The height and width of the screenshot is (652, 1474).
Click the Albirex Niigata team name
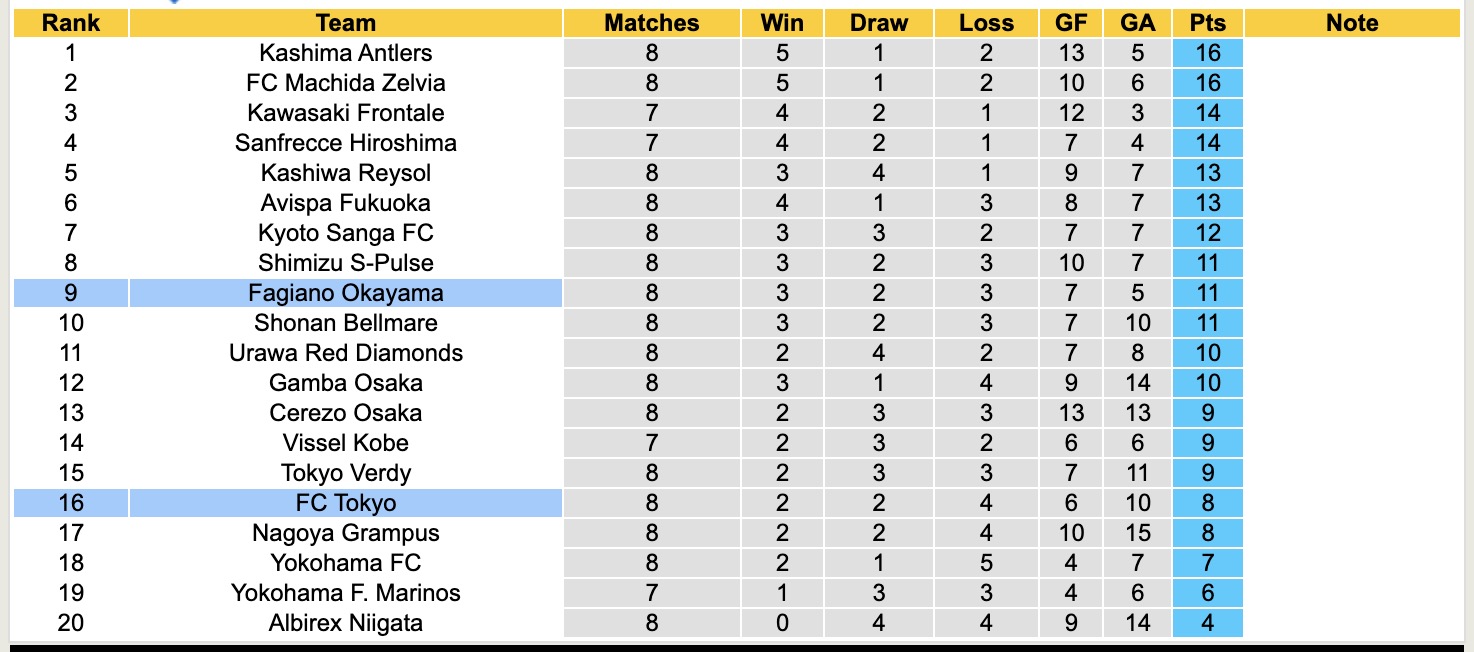[345, 623]
